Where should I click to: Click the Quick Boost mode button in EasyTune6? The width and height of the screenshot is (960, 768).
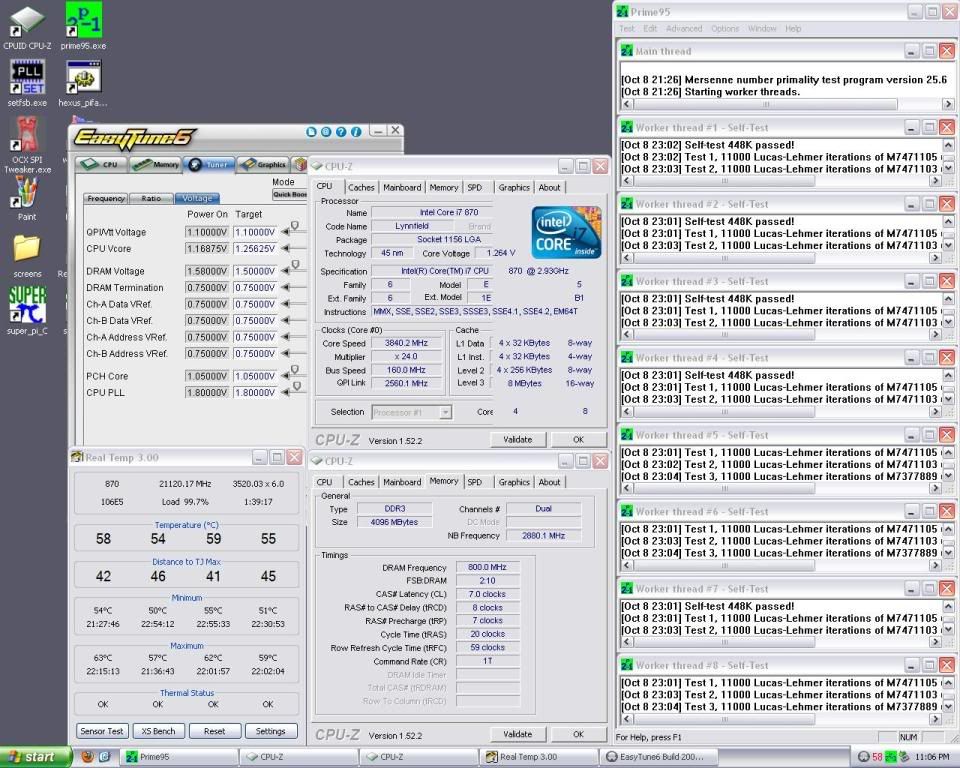290,195
